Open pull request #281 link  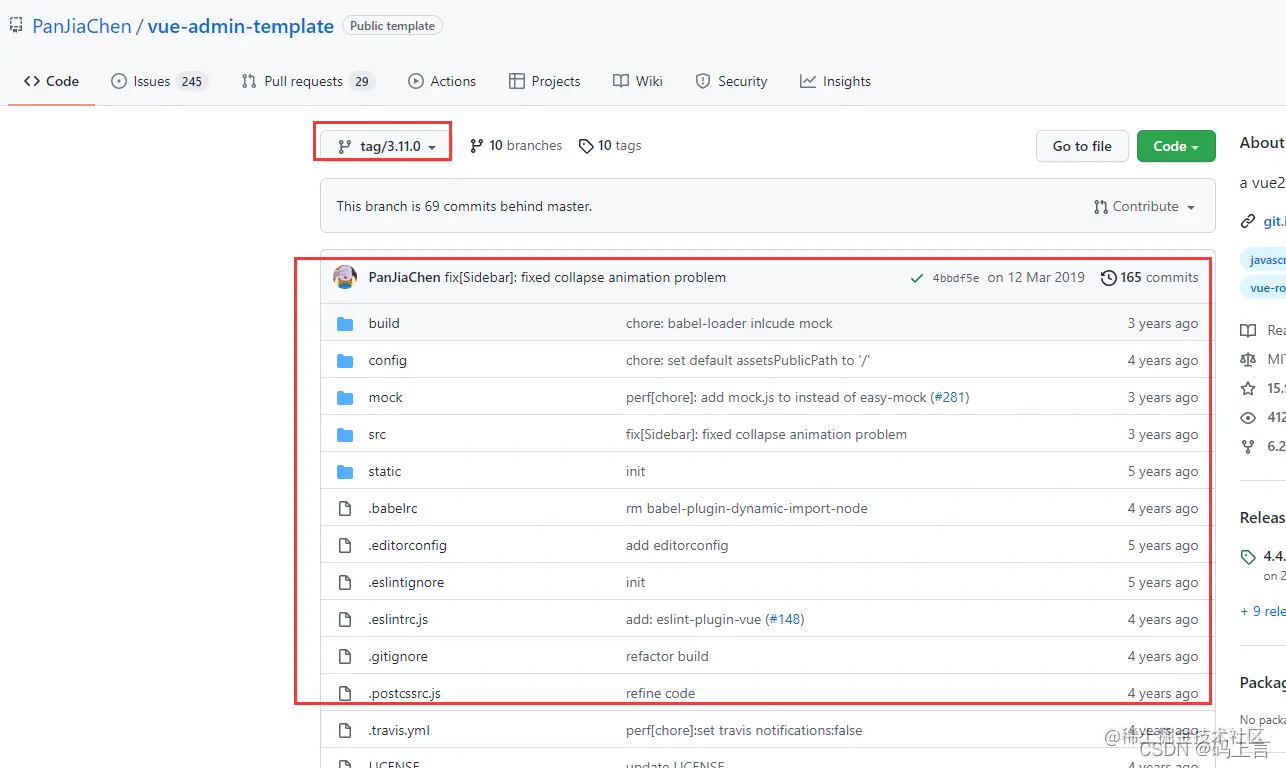click(x=948, y=397)
